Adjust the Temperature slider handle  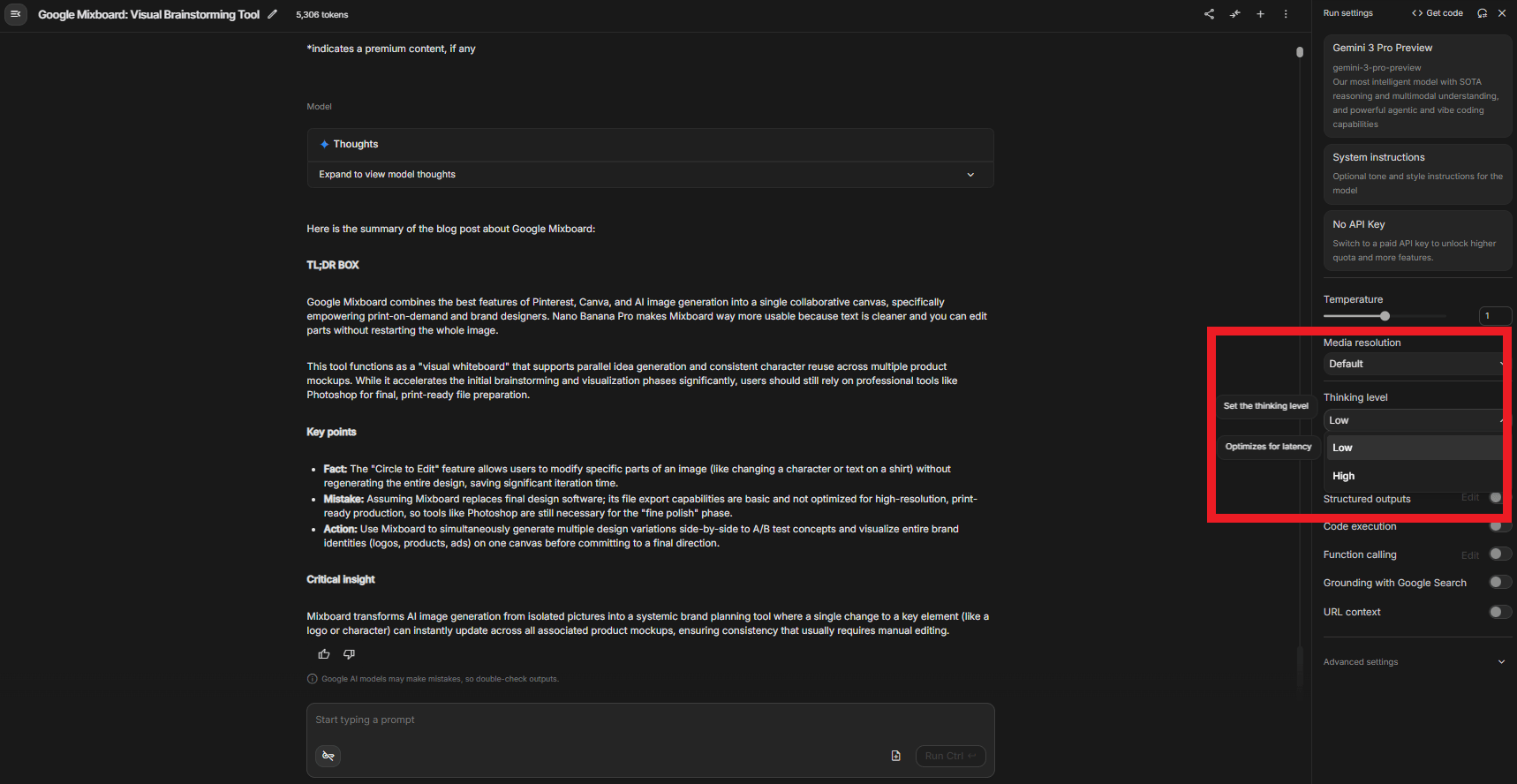pyautogui.click(x=1385, y=316)
